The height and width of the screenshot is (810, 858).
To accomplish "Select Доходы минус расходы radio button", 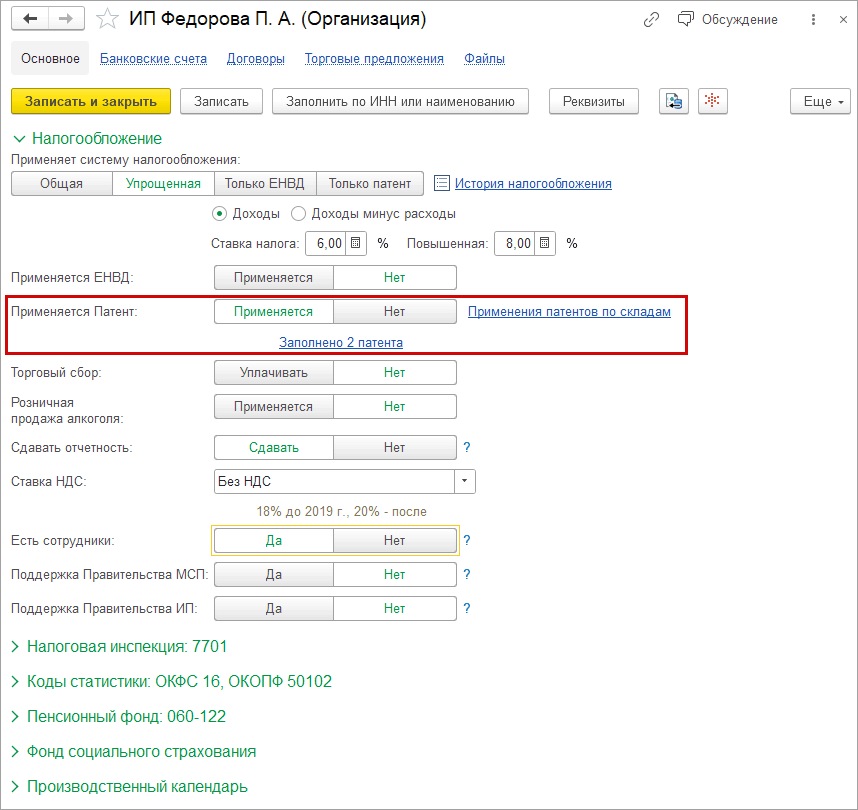I will coord(298,213).
